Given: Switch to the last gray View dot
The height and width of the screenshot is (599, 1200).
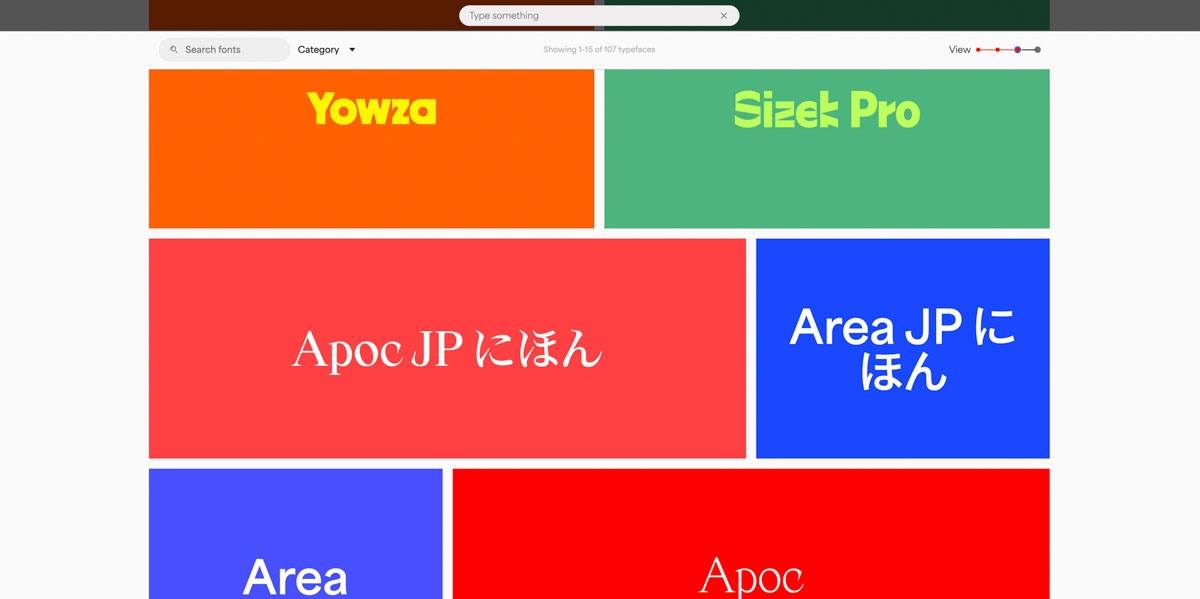Looking at the screenshot, I should 1037,50.
